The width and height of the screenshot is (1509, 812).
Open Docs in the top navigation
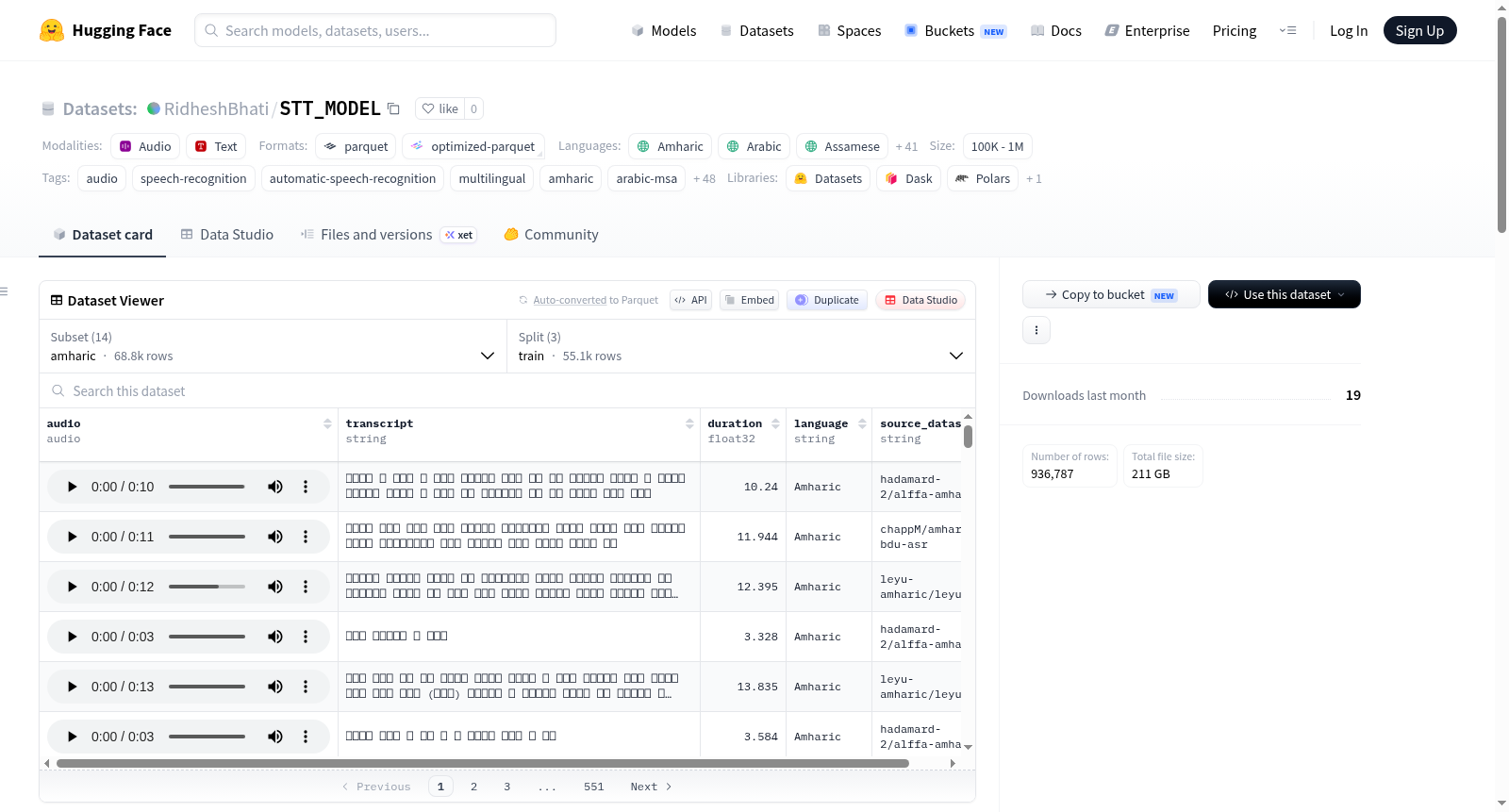click(1056, 30)
